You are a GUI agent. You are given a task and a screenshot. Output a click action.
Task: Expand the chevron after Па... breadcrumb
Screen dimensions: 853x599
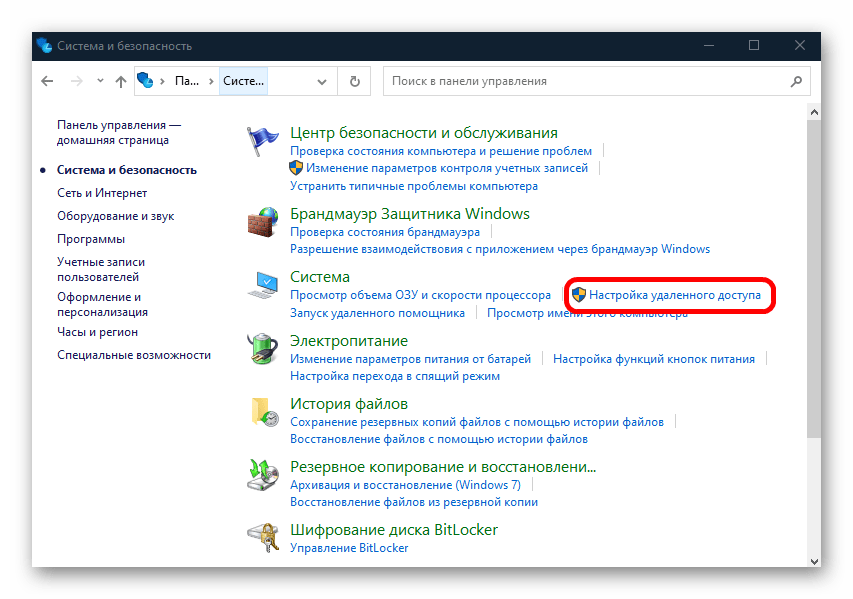click(x=211, y=82)
